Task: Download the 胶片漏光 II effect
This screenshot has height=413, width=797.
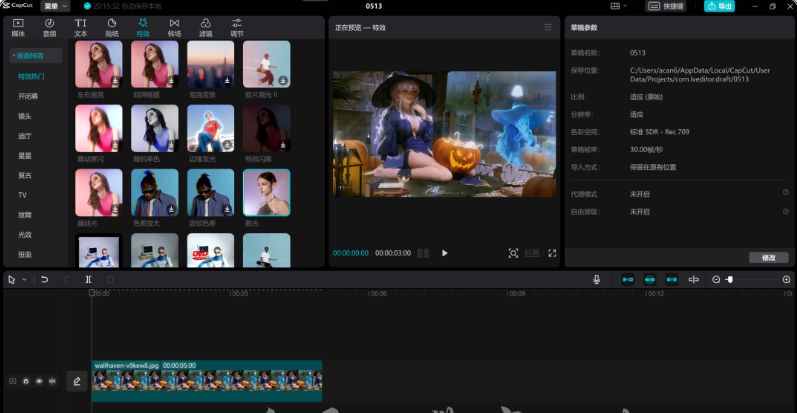Action: [283, 81]
